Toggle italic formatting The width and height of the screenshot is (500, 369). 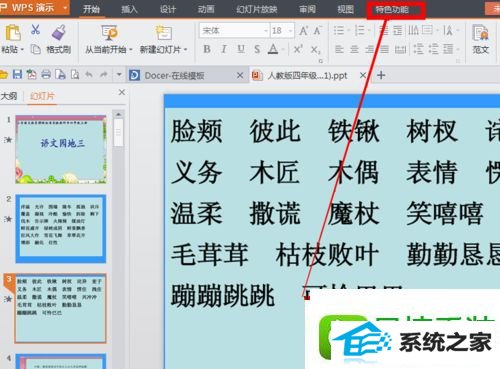click(x=224, y=49)
